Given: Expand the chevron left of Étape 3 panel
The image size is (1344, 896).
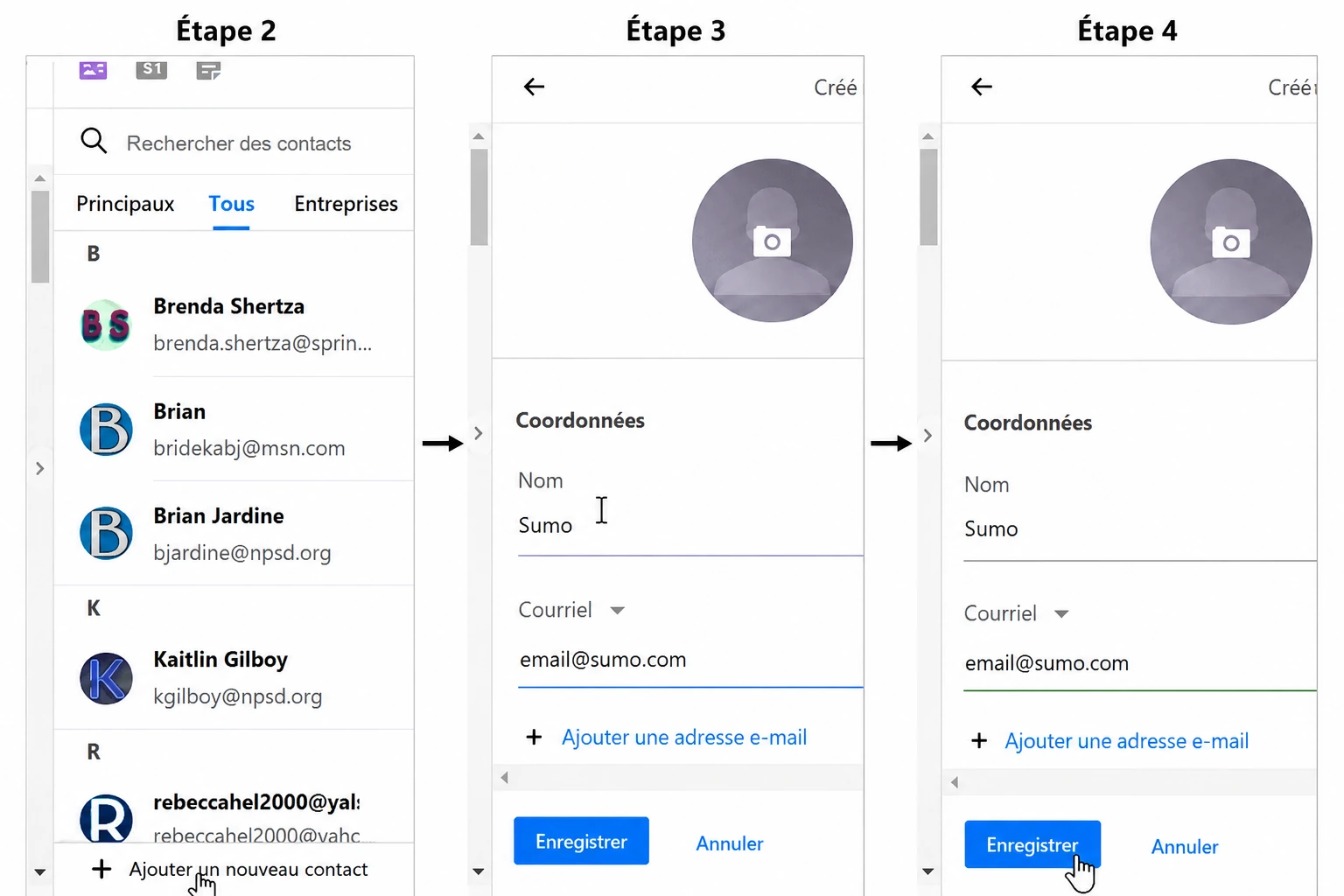Looking at the screenshot, I should coord(478,433).
